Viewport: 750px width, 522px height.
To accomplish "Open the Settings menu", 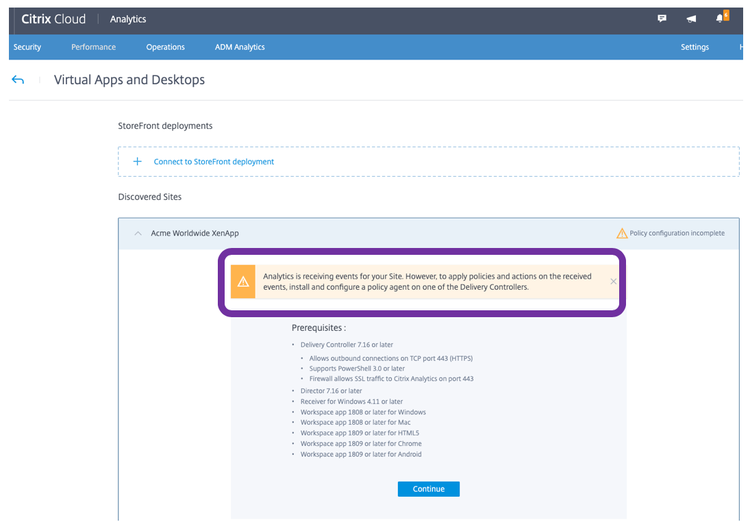I will point(695,47).
